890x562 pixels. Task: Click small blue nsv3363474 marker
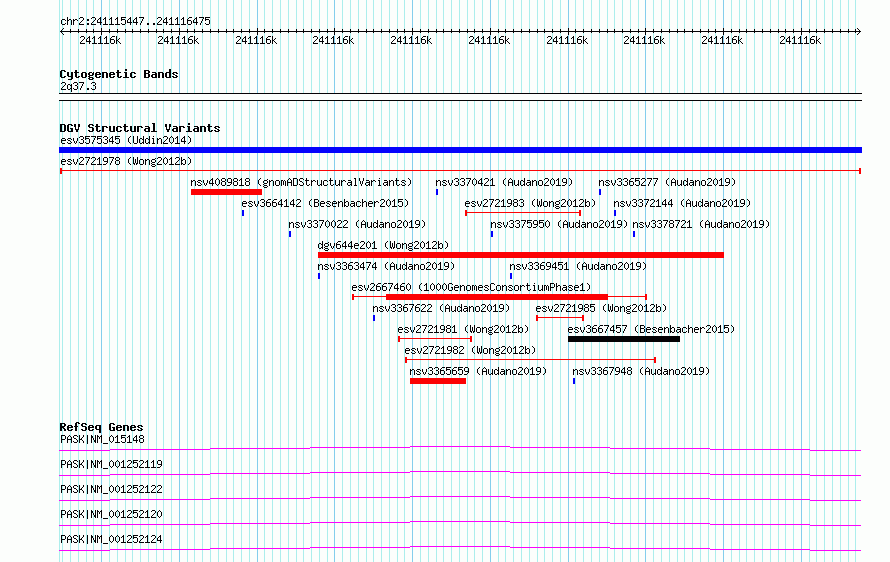click(319, 276)
